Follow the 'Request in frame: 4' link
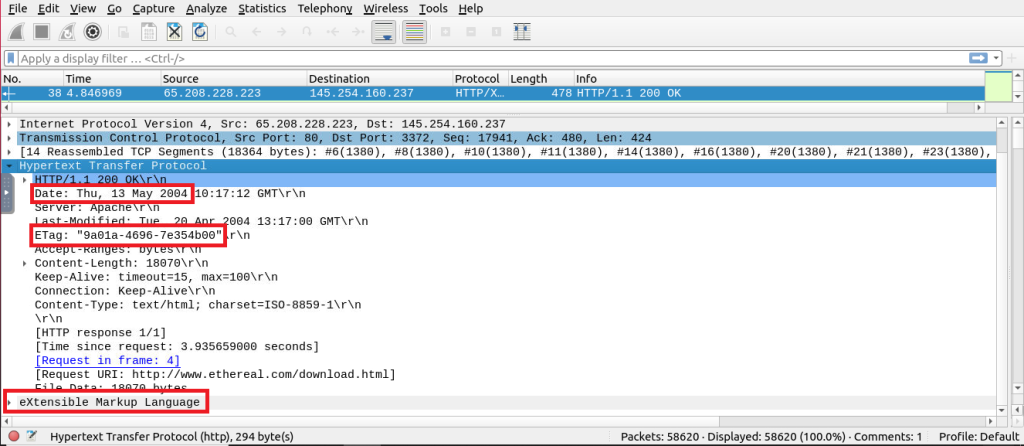Viewport: 1024px width, 446px height. [x=107, y=360]
